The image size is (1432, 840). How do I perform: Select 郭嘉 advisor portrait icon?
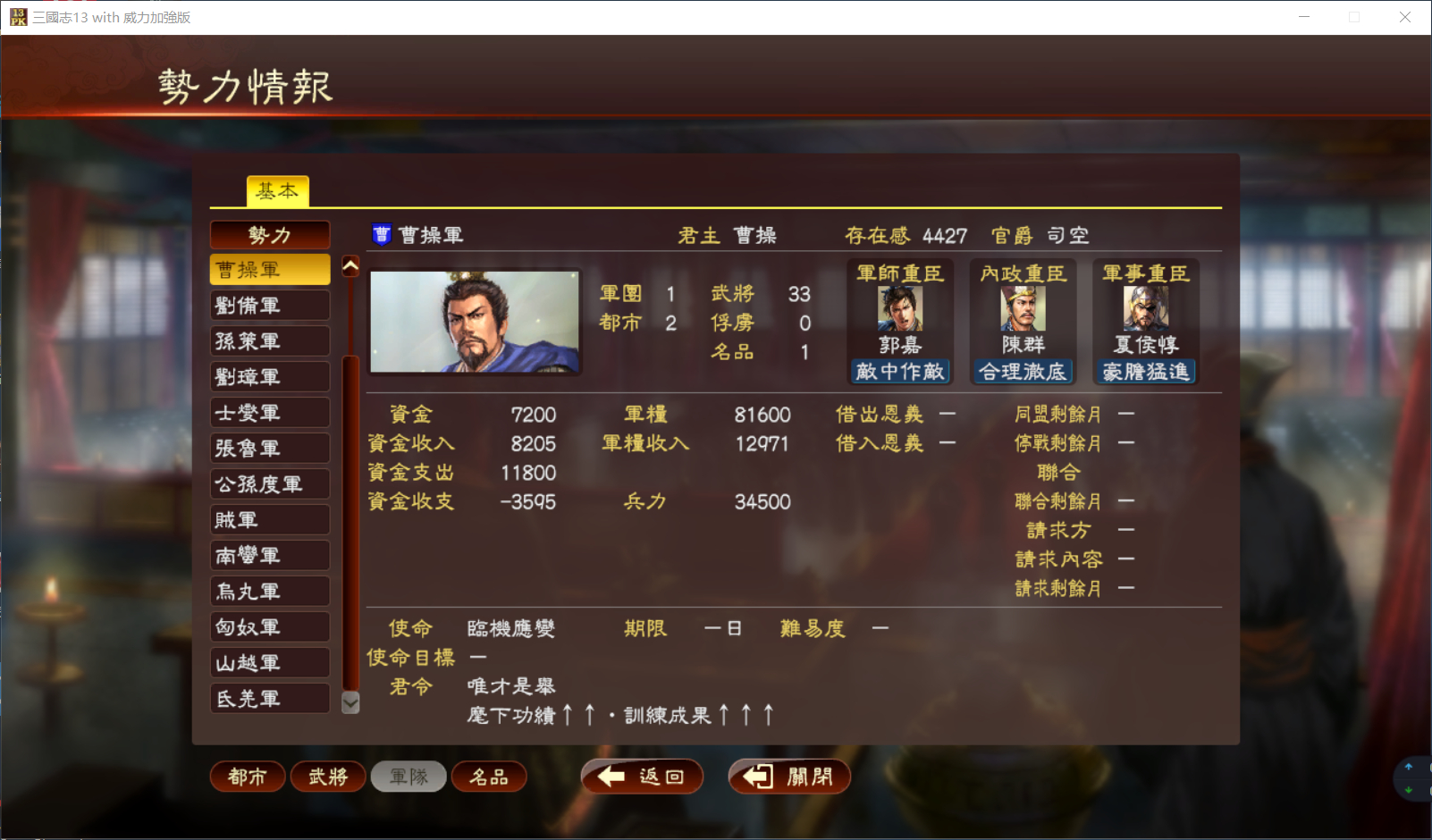(900, 309)
